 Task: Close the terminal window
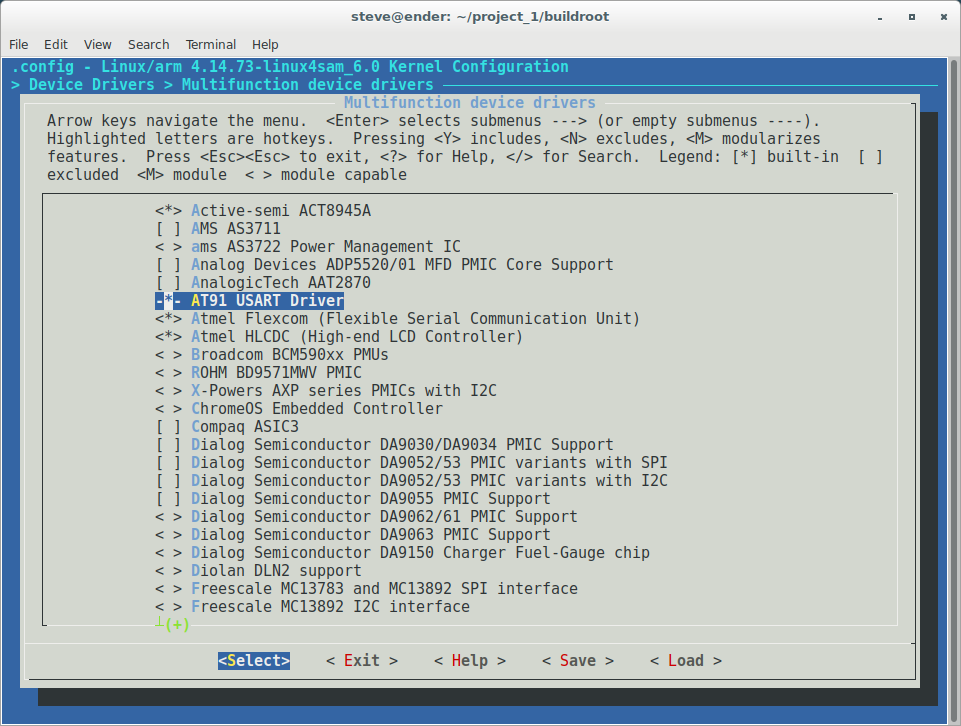tap(941, 16)
